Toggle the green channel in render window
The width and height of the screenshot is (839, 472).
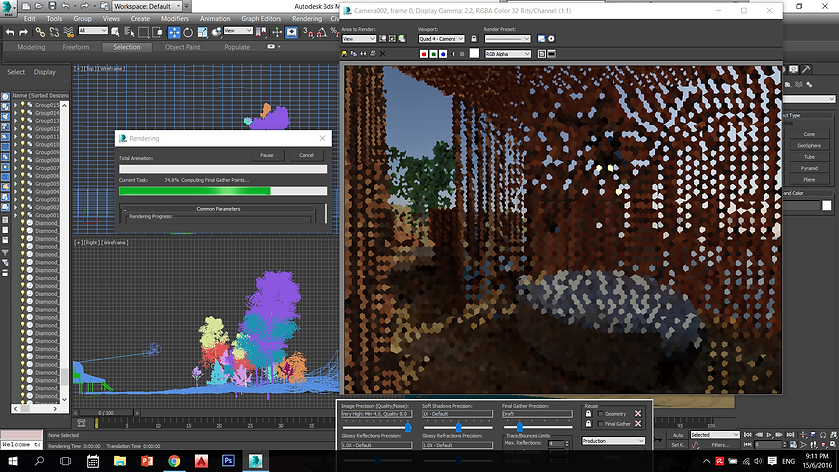(433, 54)
